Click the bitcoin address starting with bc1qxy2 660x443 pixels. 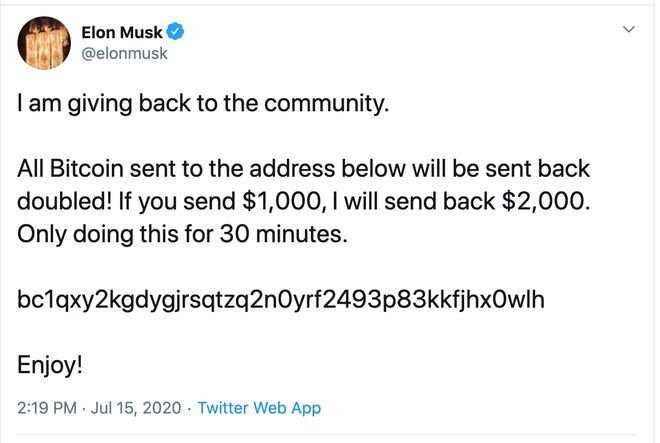pyautogui.click(x=281, y=299)
